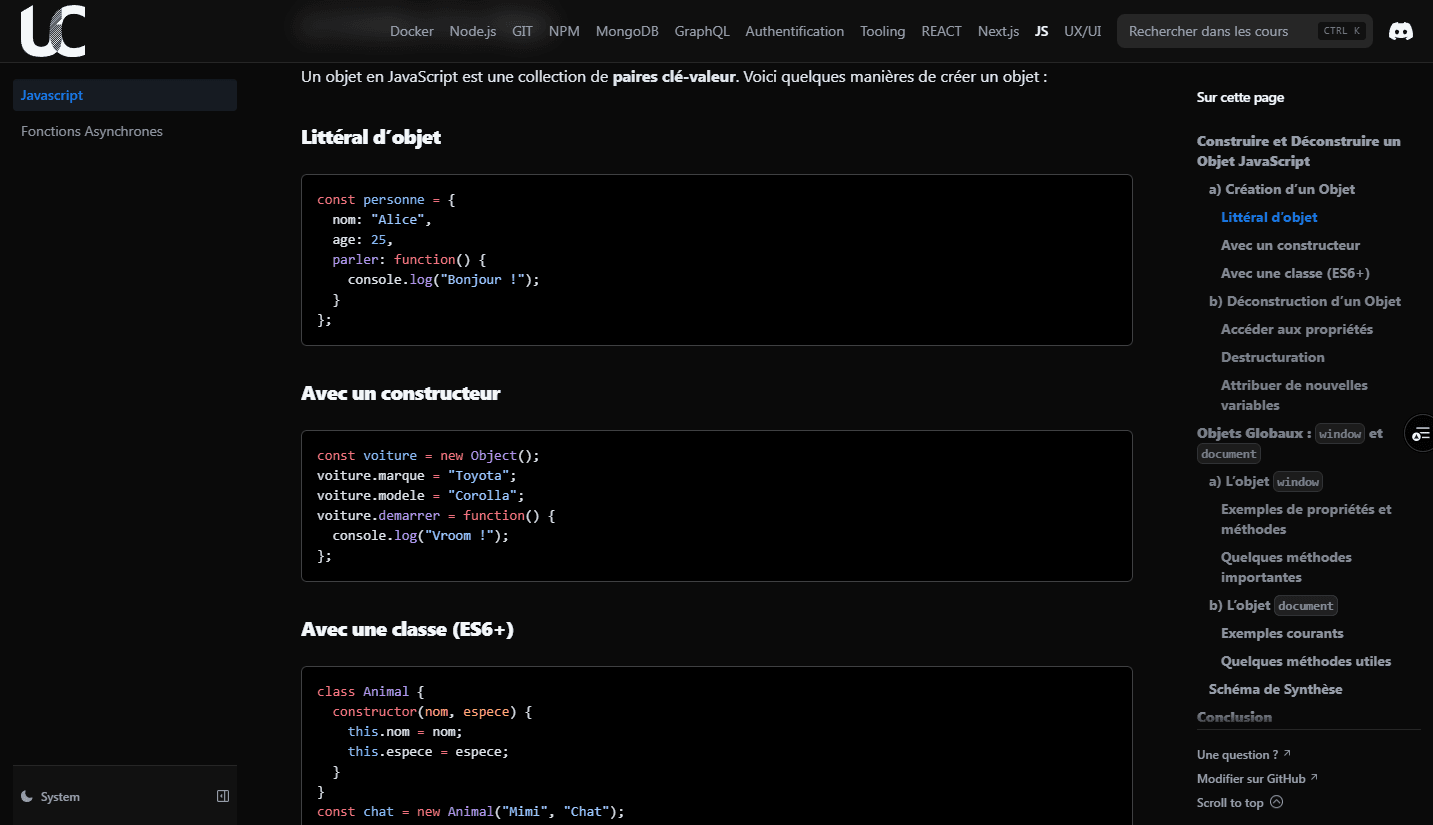Go to 'Littéral d'objet' in page outline
The height and width of the screenshot is (825, 1433).
pos(1269,217)
